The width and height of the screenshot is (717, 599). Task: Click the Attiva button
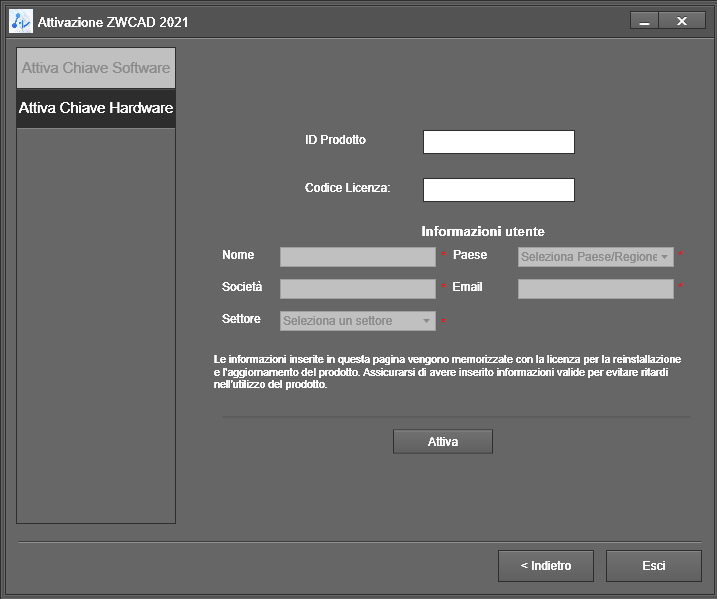[x=443, y=441]
